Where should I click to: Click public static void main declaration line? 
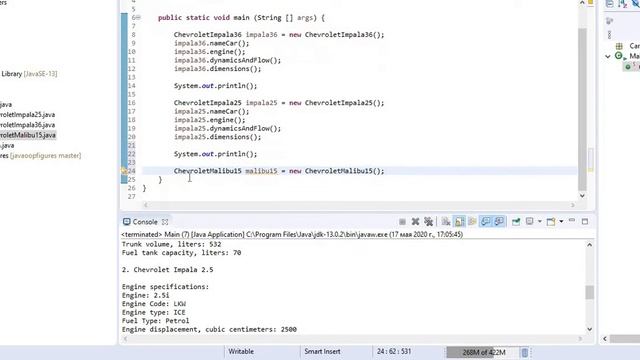pos(241,18)
